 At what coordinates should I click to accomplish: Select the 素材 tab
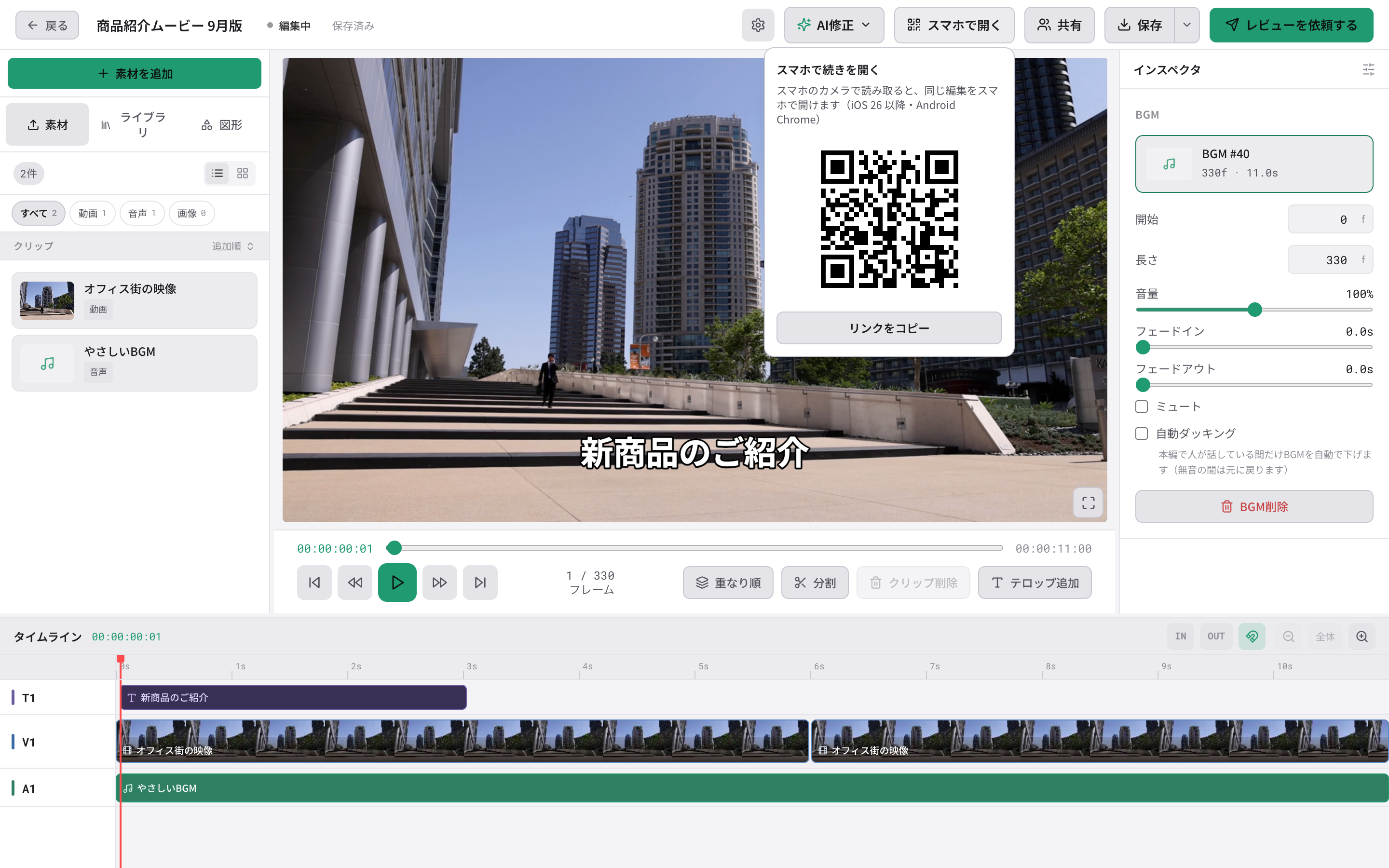tap(48, 124)
